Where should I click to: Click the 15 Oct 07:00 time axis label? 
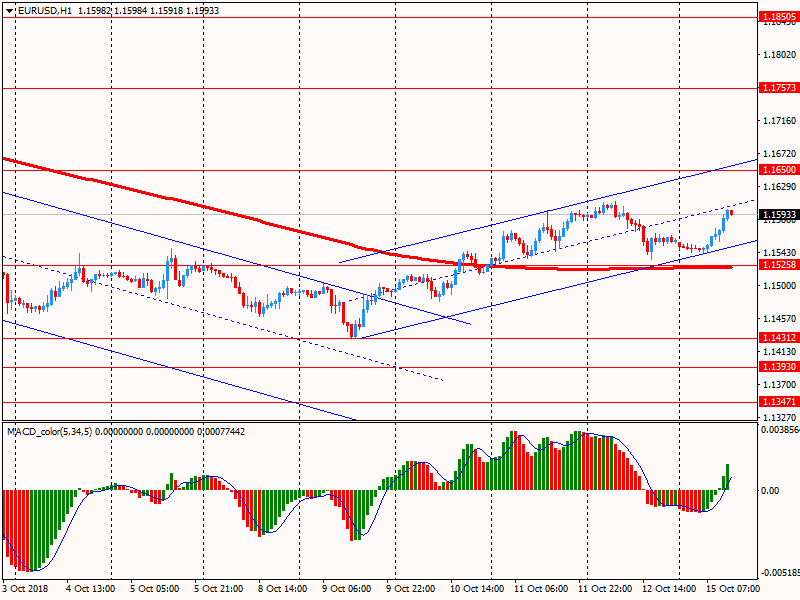pyautogui.click(x=733, y=588)
